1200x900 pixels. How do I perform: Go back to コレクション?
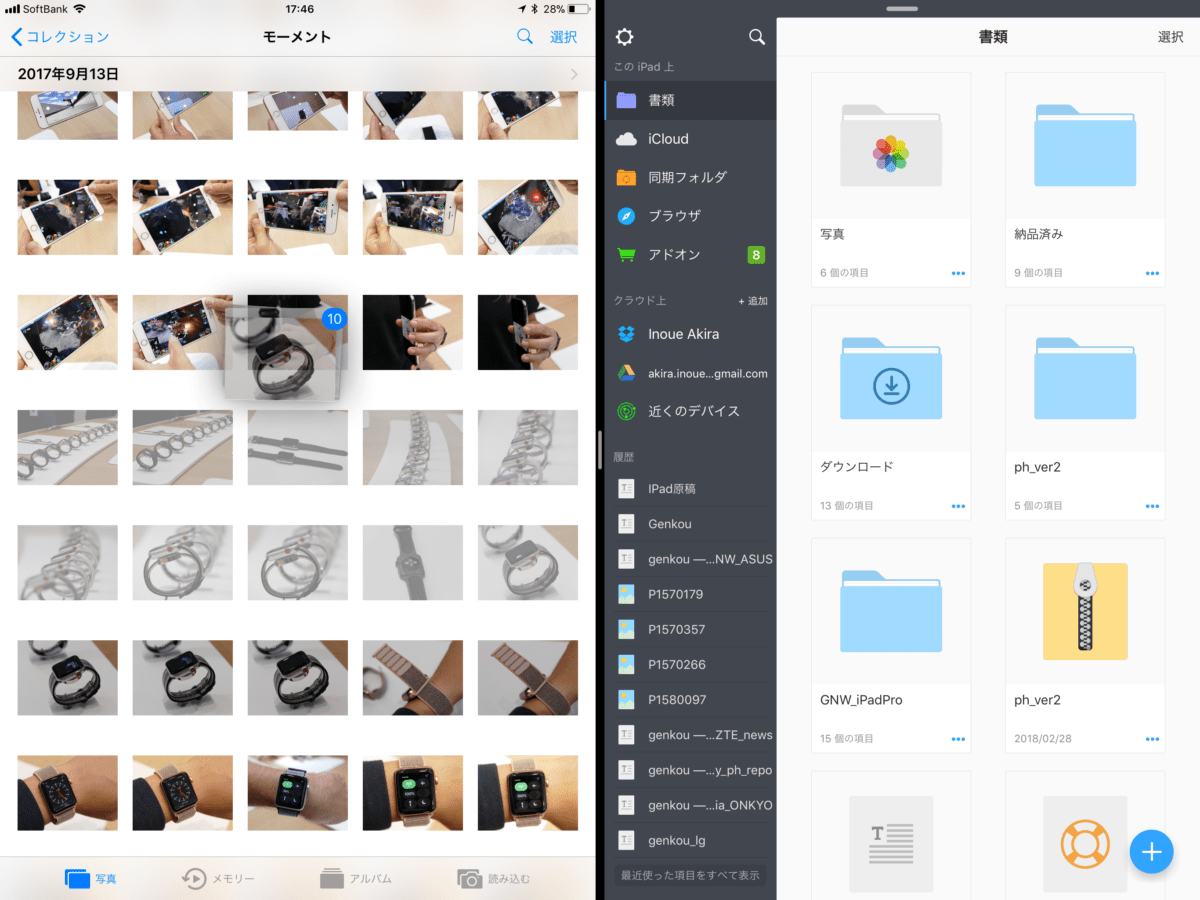(x=60, y=37)
